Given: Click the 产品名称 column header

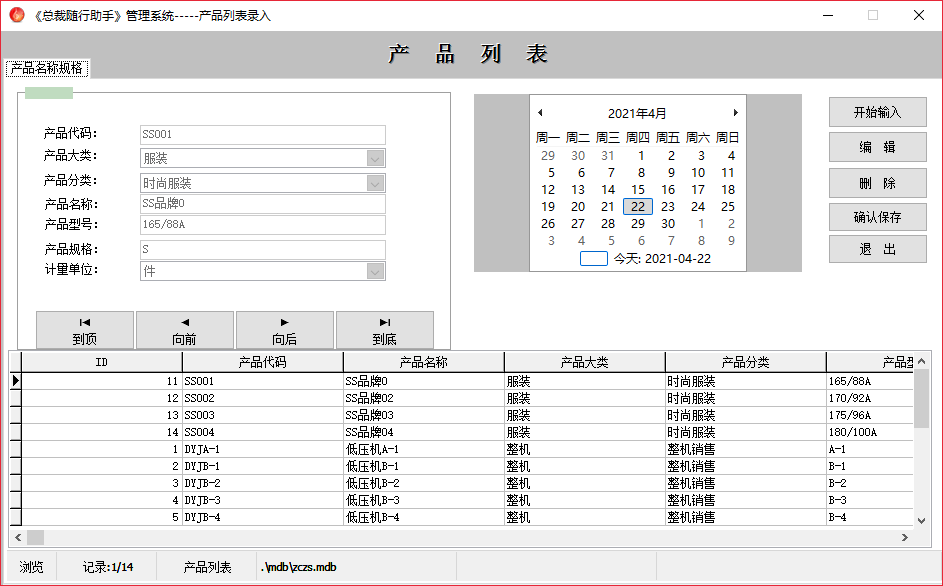Looking at the screenshot, I should click(x=424, y=362).
